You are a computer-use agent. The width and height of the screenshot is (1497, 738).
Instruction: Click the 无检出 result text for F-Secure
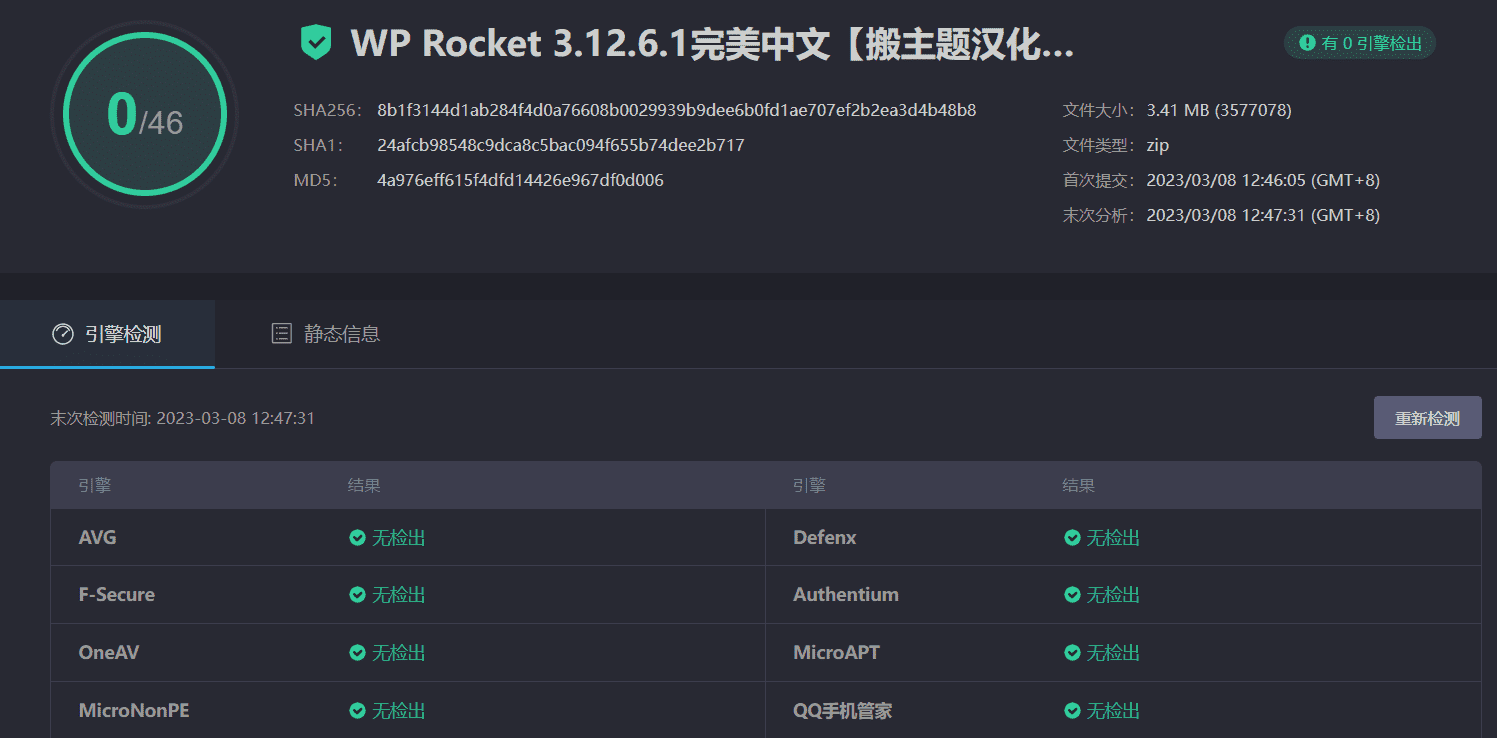pos(399,595)
